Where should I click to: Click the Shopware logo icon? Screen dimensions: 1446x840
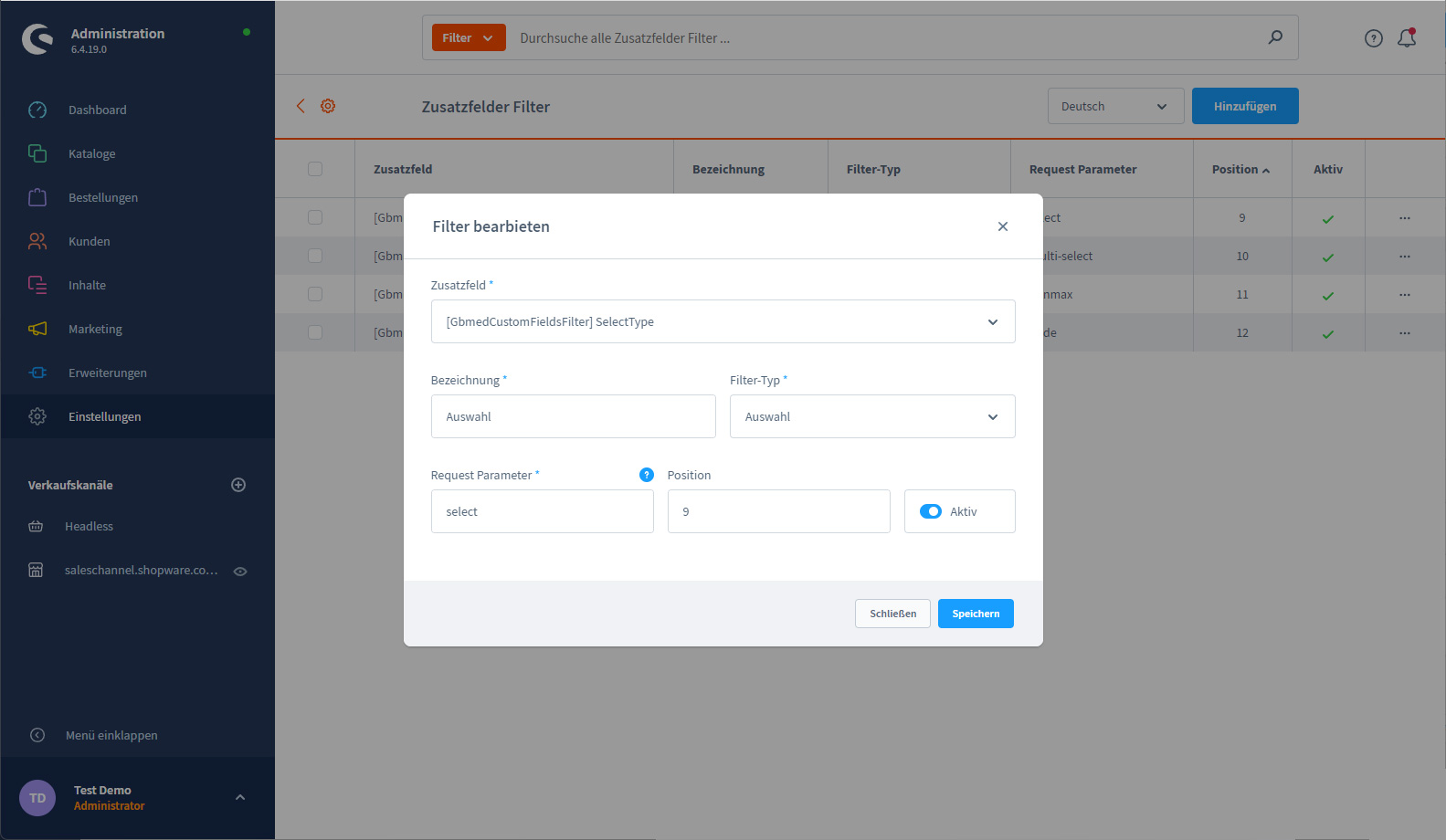[37, 38]
